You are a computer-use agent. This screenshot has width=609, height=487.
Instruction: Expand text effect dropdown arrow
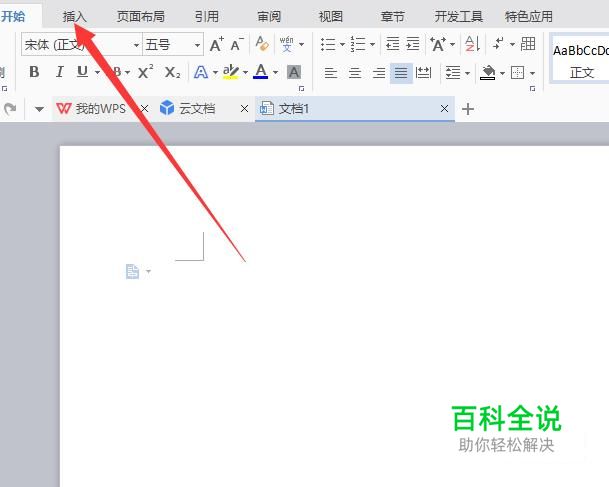[215, 73]
